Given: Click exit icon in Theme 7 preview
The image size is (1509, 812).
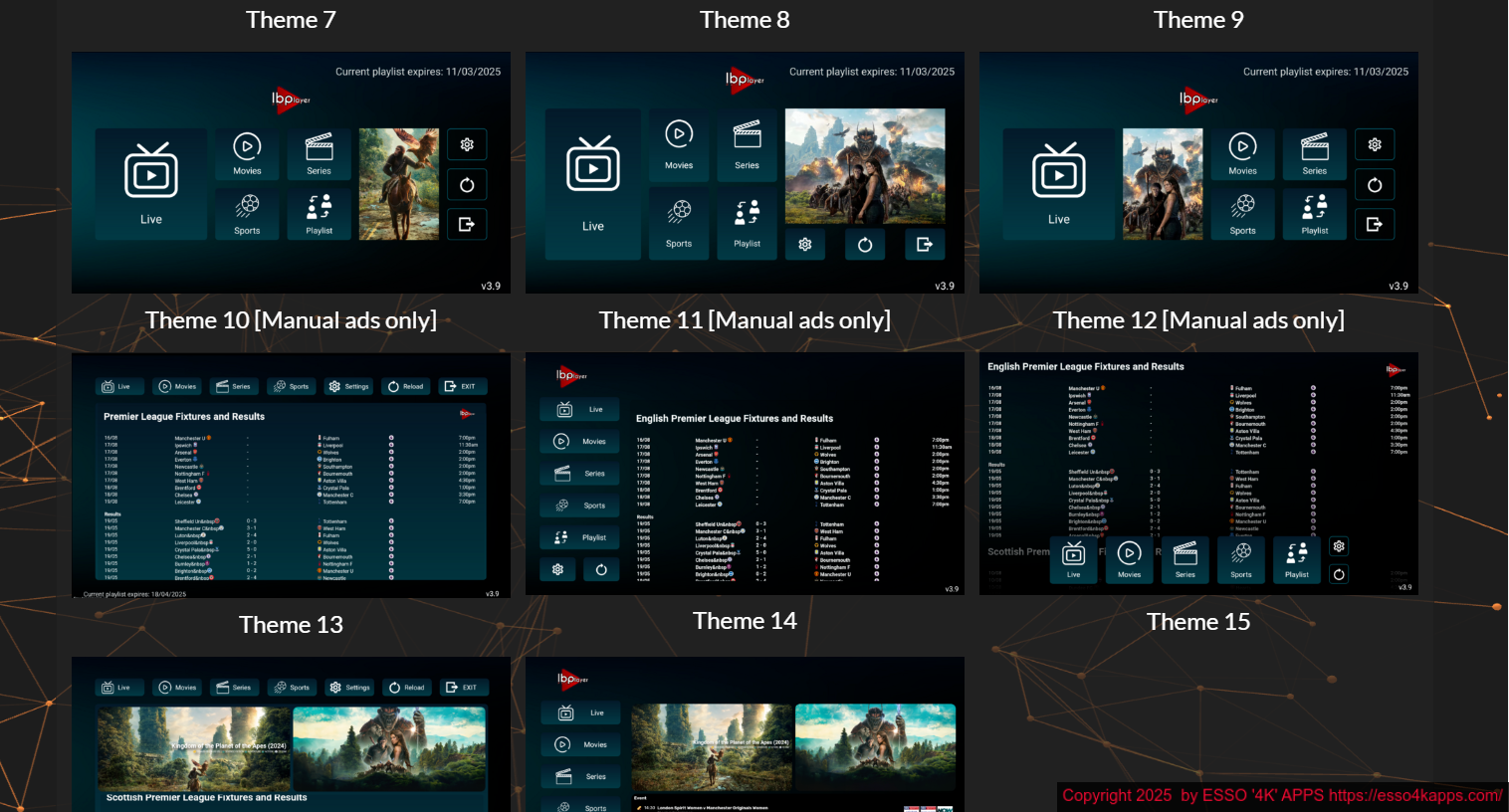Looking at the screenshot, I should (x=467, y=224).
